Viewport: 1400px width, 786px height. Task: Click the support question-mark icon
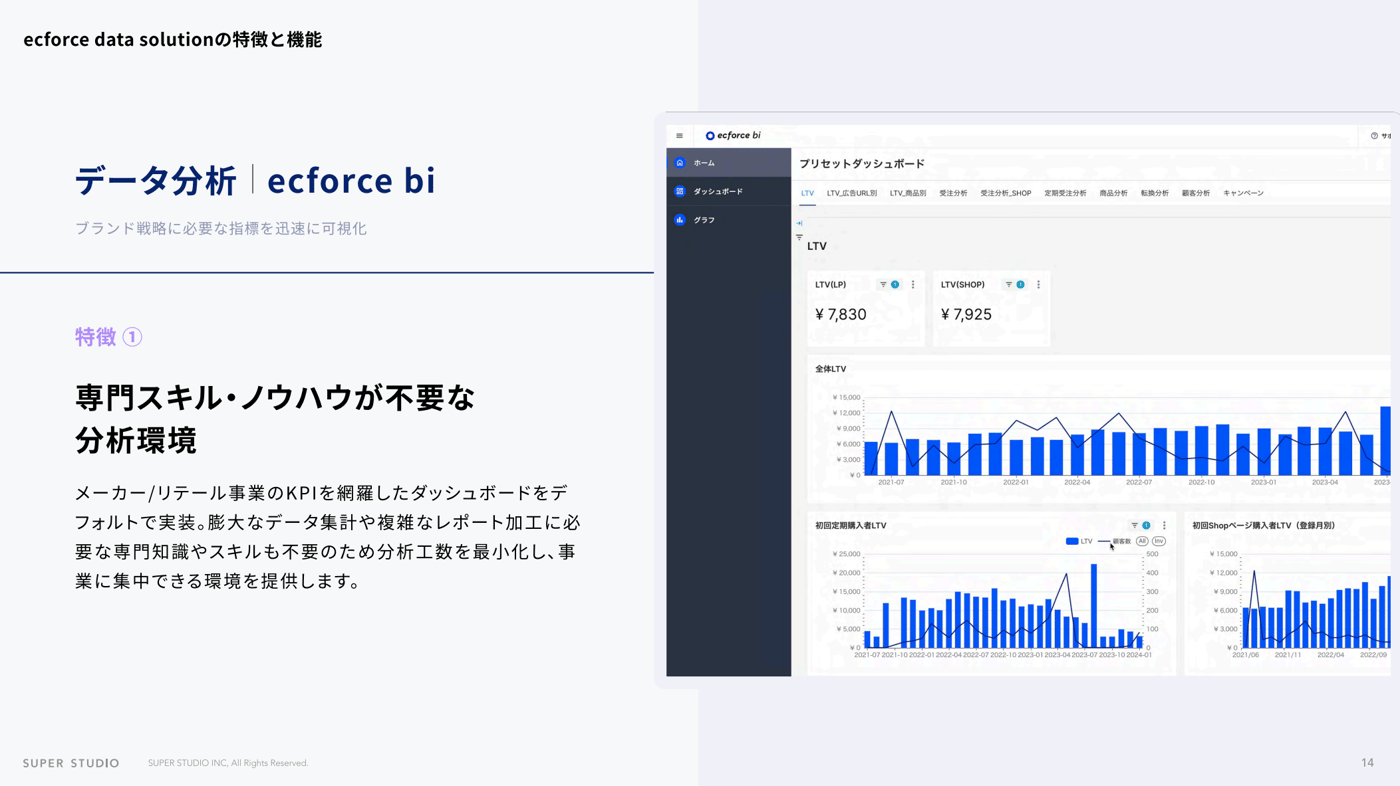[x=1374, y=136]
